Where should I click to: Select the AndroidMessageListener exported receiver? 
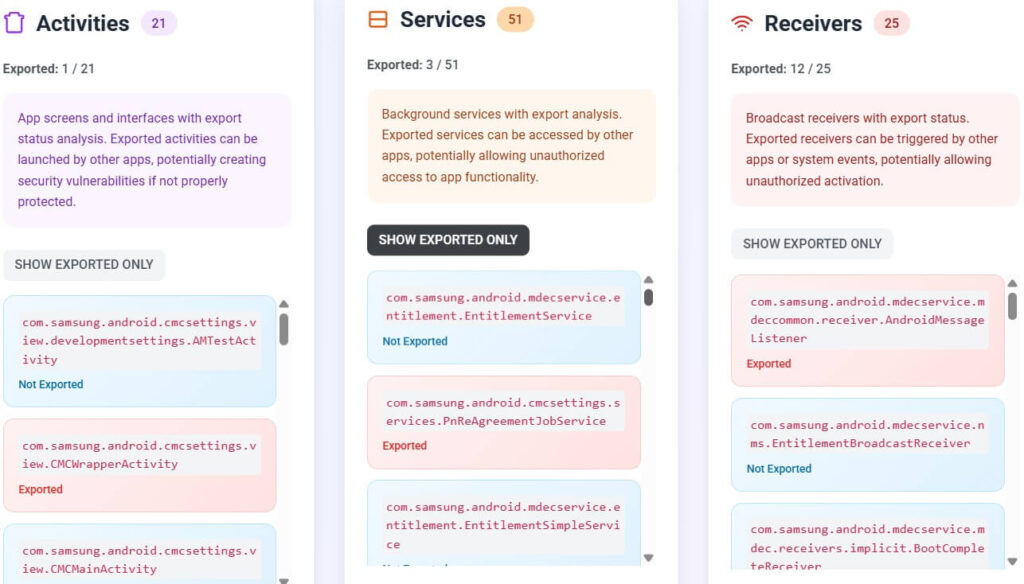(867, 330)
